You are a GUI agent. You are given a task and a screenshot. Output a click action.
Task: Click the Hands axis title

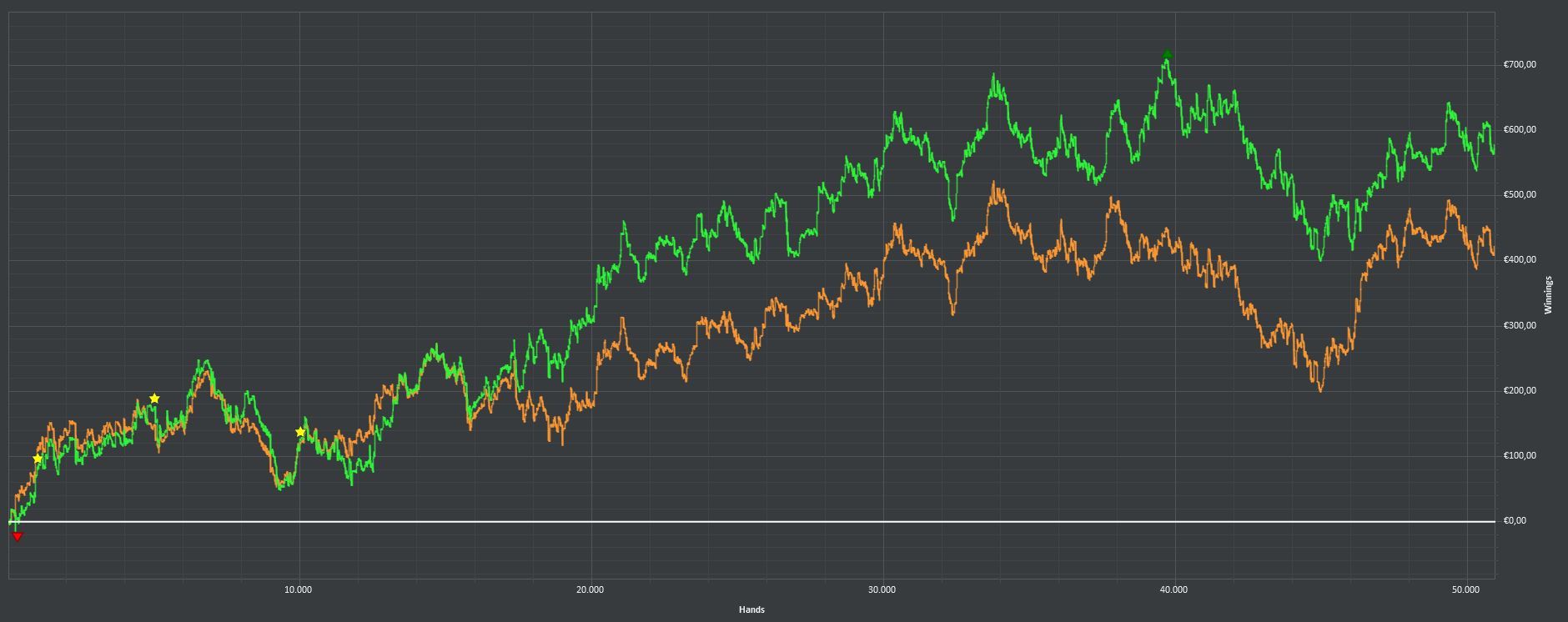[x=751, y=609]
